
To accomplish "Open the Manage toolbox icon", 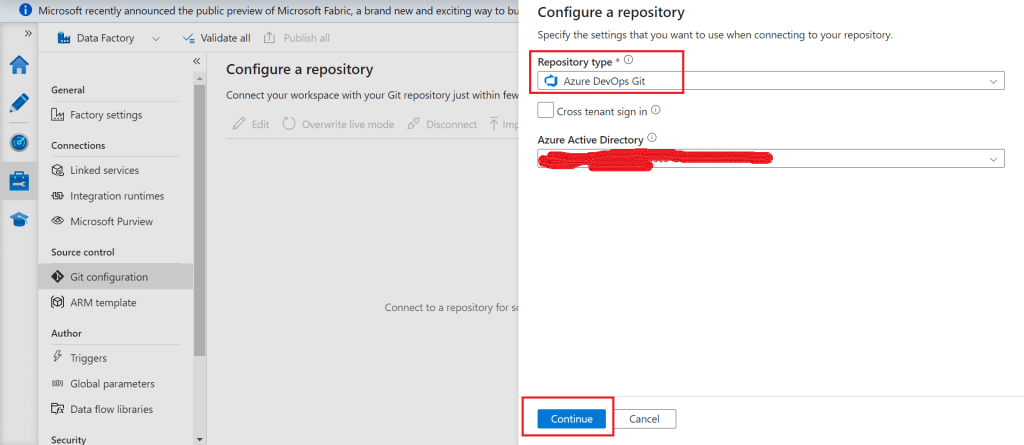I will tap(19, 181).
